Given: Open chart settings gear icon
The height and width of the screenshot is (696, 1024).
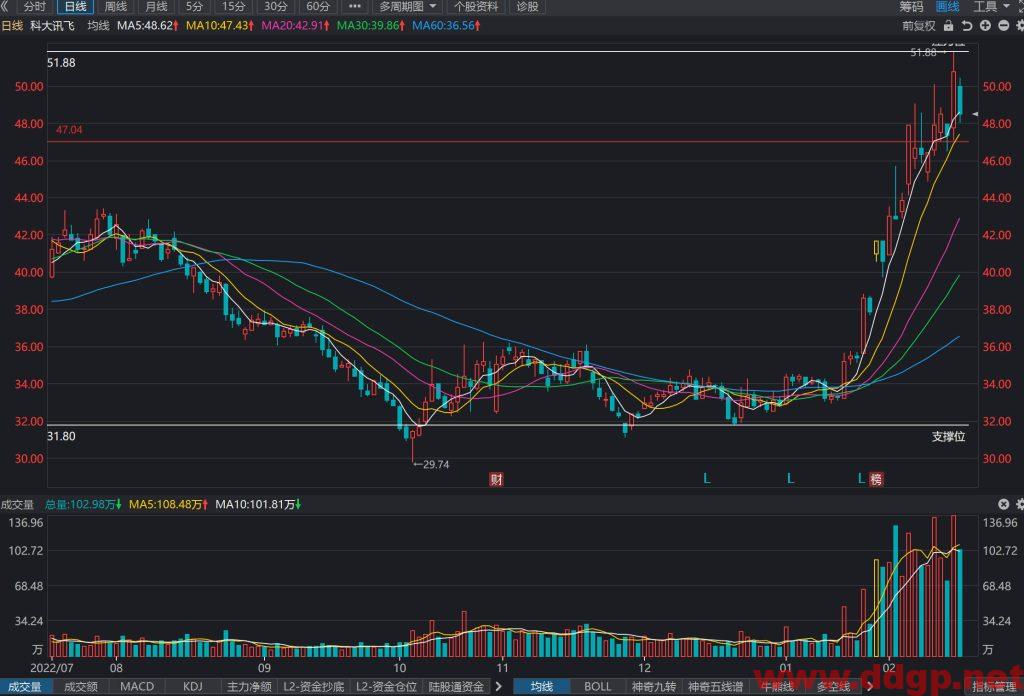Looking at the screenshot, I should (1020, 25).
